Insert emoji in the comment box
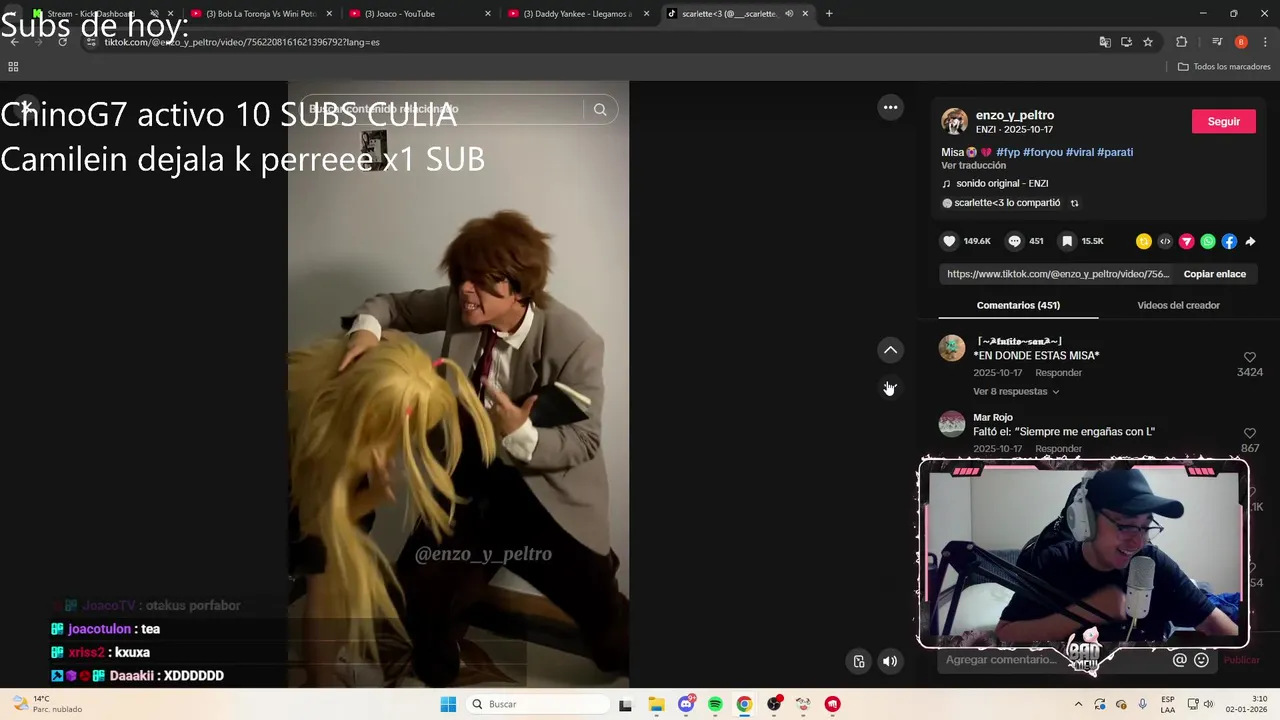Image resolution: width=1280 pixels, height=720 pixels. click(1201, 660)
